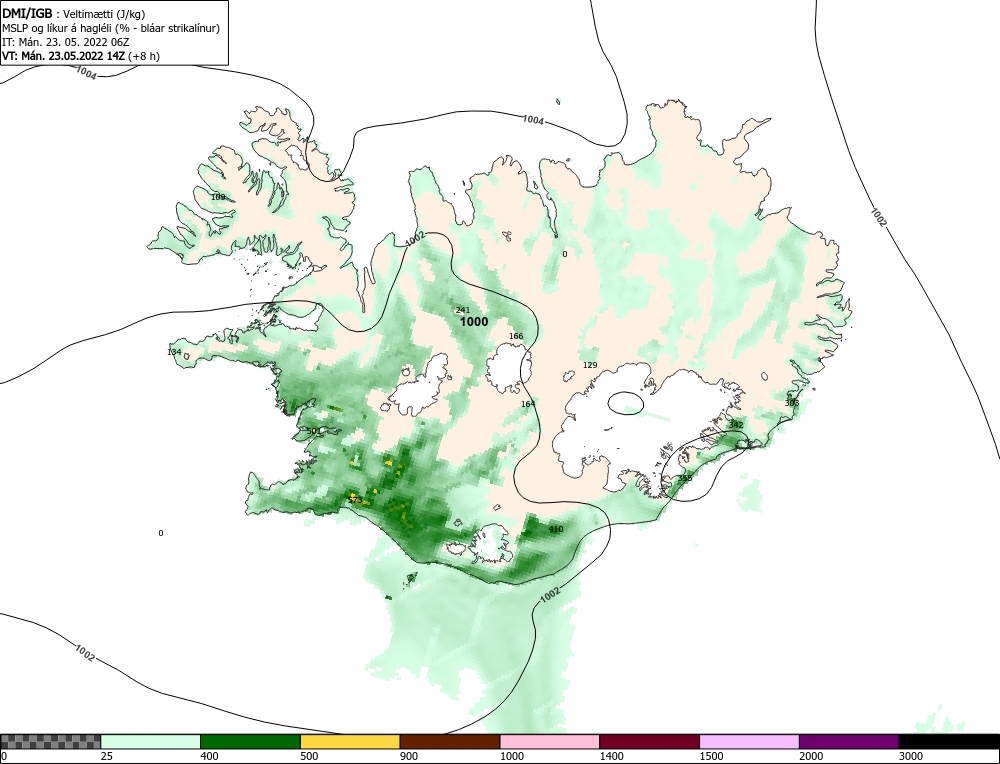The image size is (1000, 764).
Task: Click the '400' legend scale label
Action: click(209, 756)
